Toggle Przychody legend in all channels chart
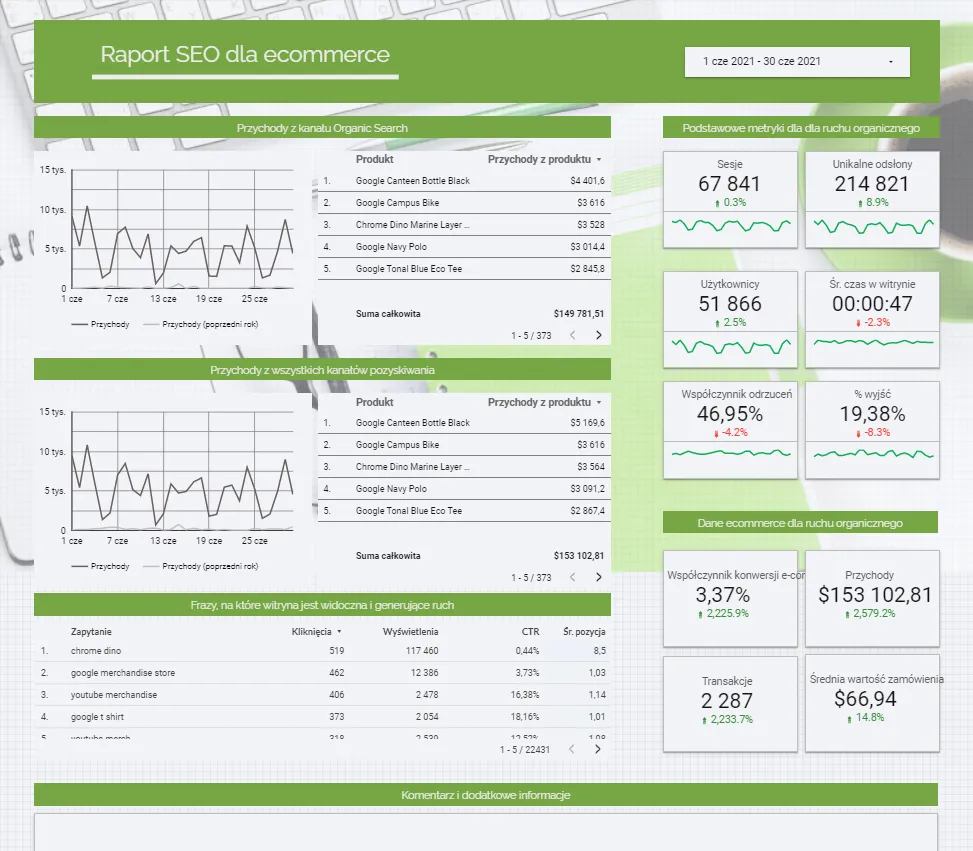This screenshot has height=851, width=973. click(x=101, y=567)
